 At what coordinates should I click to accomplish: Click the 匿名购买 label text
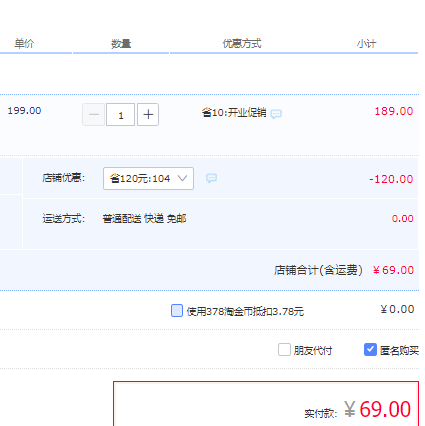[x=399, y=350]
